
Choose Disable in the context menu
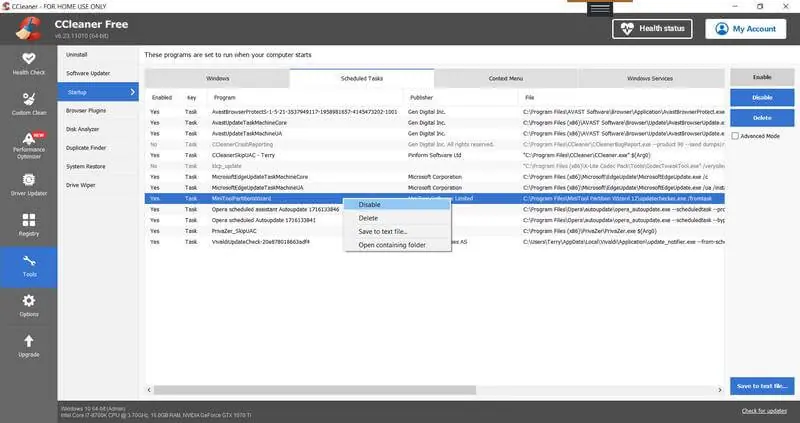coord(397,205)
